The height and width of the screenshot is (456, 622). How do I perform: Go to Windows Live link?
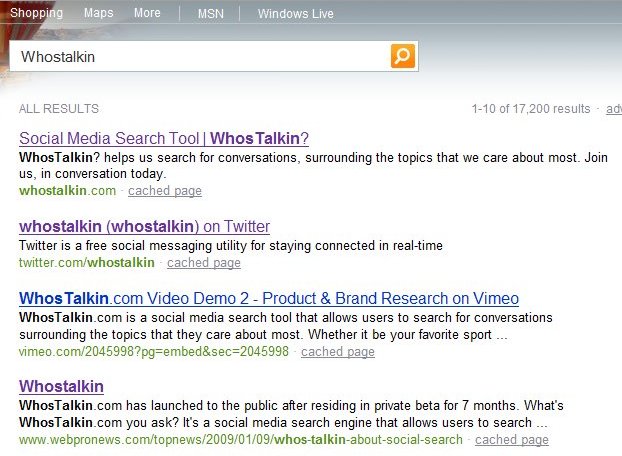point(296,14)
